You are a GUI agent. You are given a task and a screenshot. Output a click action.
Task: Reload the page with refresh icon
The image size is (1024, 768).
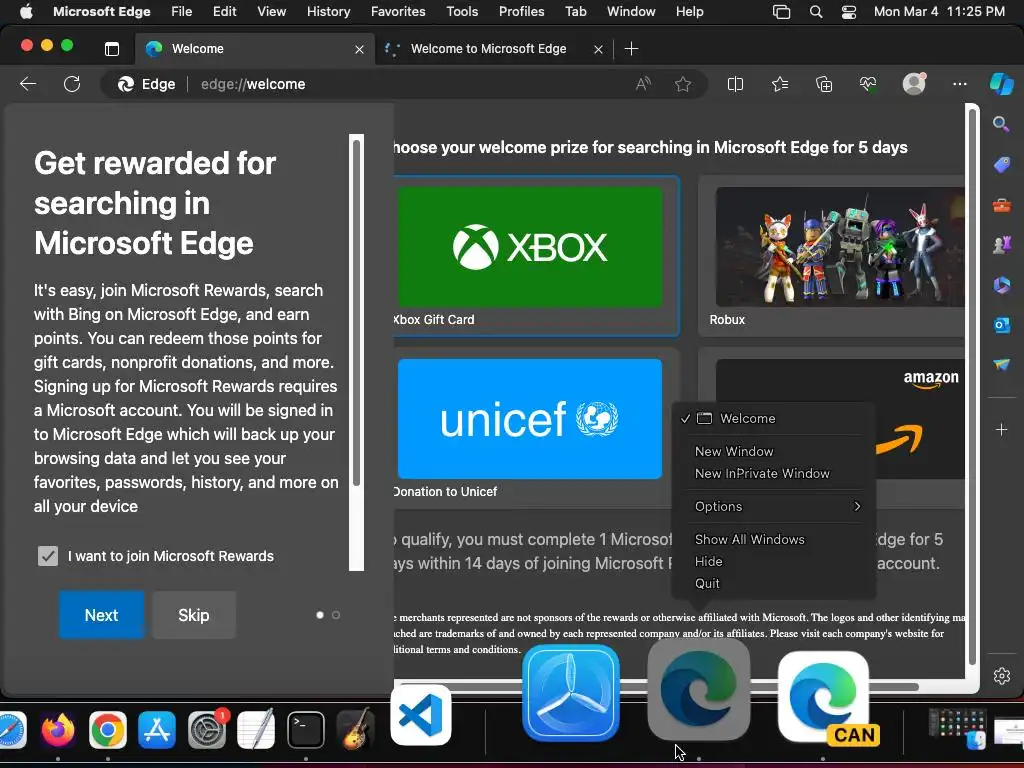click(x=72, y=84)
